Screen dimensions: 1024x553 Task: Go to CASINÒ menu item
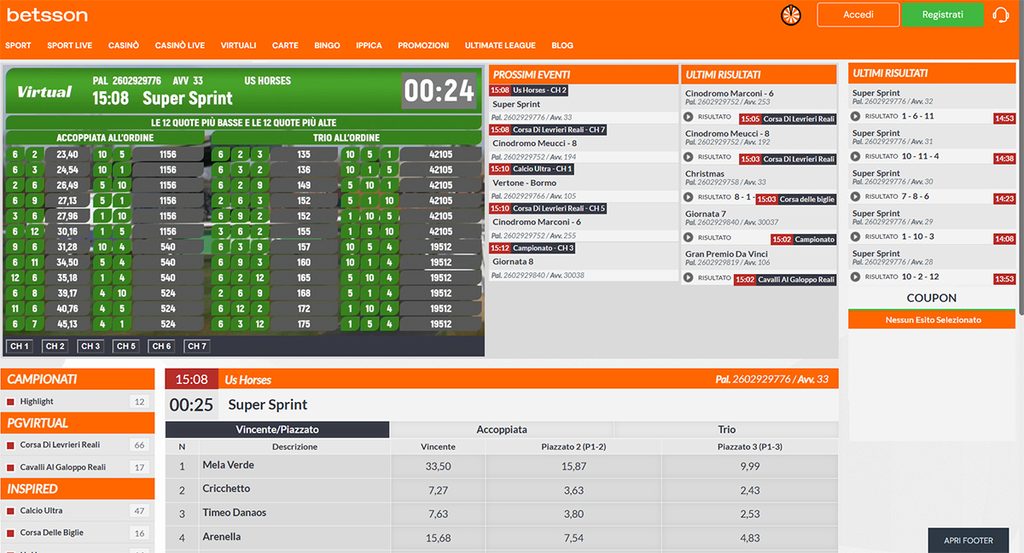(x=123, y=45)
